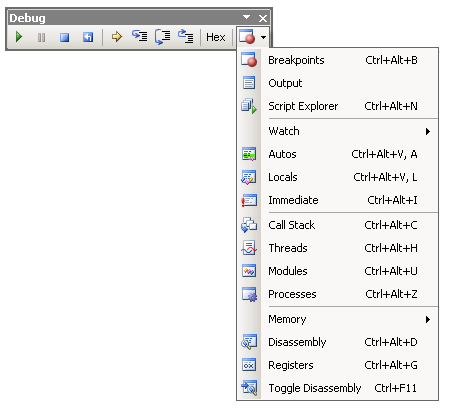Image resolution: width=450 pixels, height=410 pixels.
Task: Open the Breakpoints windows dropdown arrow
Action: coord(263,37)
